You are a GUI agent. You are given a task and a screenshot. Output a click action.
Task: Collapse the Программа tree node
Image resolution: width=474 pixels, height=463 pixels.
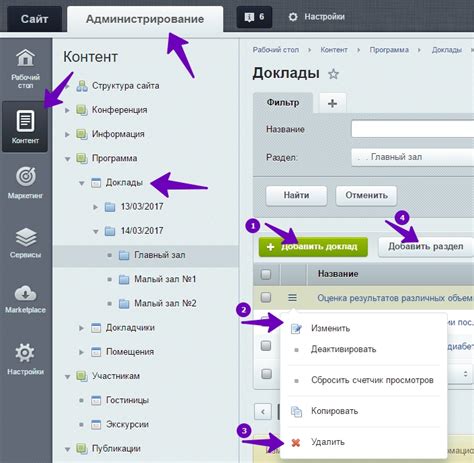tap(67, 159)
